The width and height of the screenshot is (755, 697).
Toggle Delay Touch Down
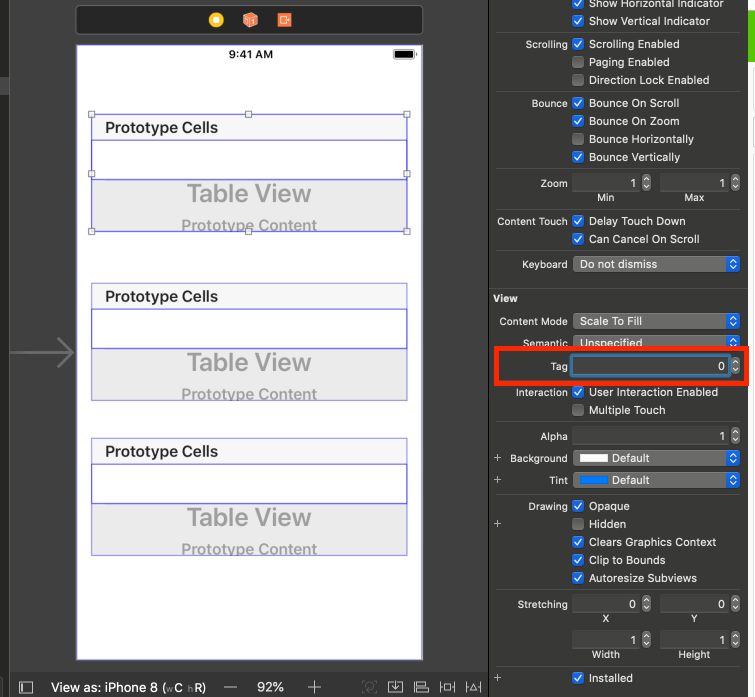click(578, 221)
